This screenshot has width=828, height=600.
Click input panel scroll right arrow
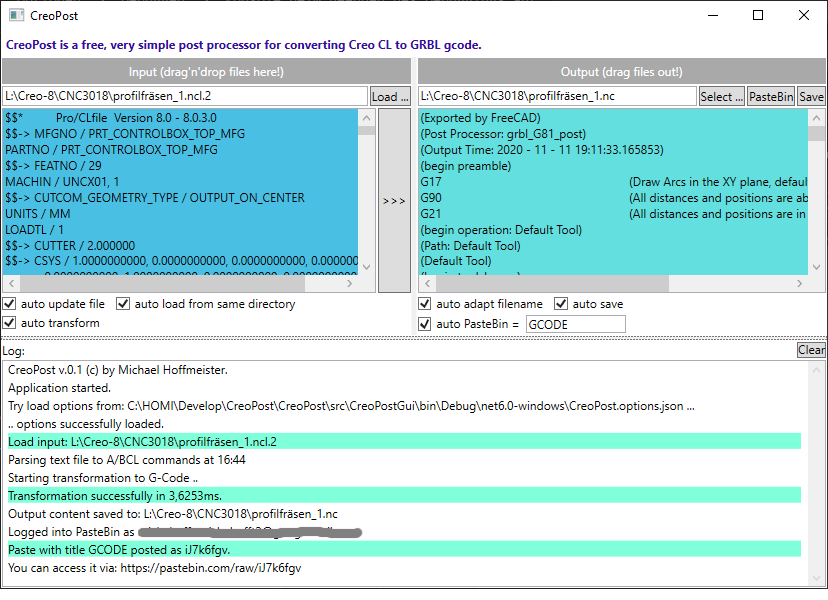pyautogui.click(x=350, y=284)
